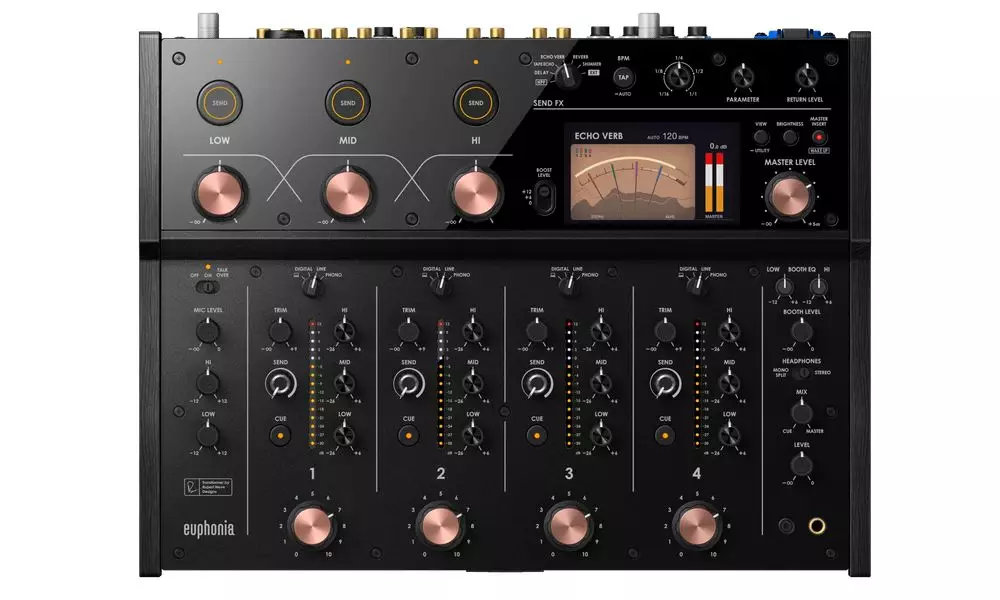Click the headphones MIX CUE/MASTER knob
The width and height of the screenshot is (1000, 600).
pos(802,413)
